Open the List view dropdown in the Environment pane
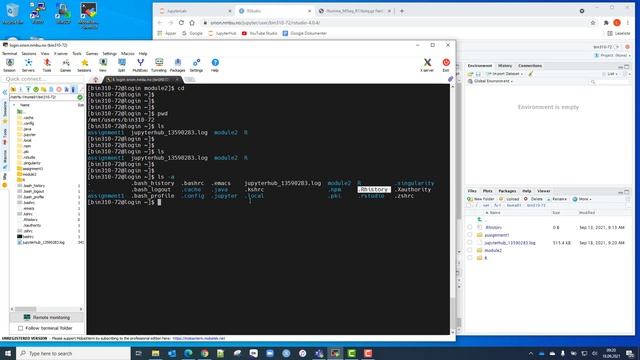Screen dimensions: 640x360 [611, 74]
